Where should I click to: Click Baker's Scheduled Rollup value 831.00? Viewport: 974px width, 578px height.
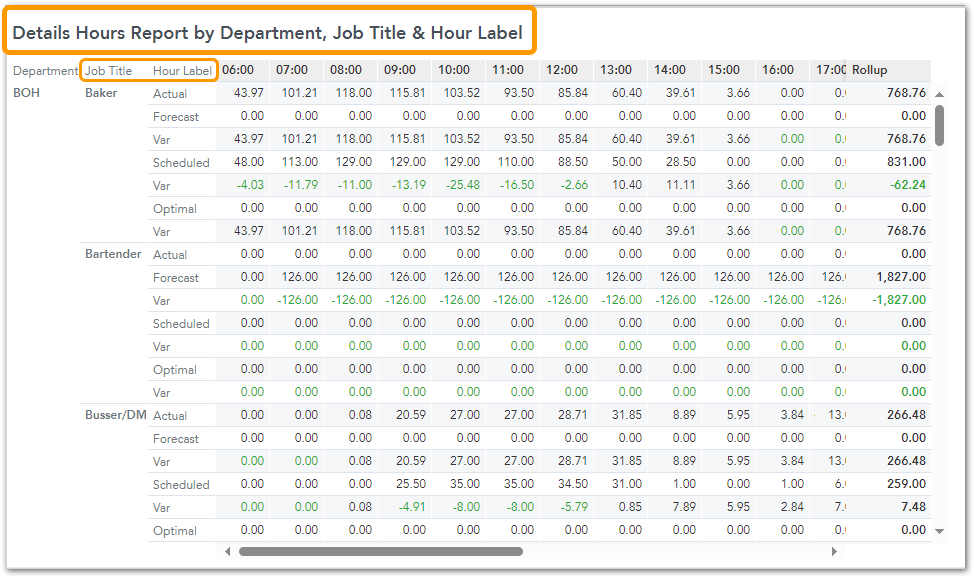[906, 162]
